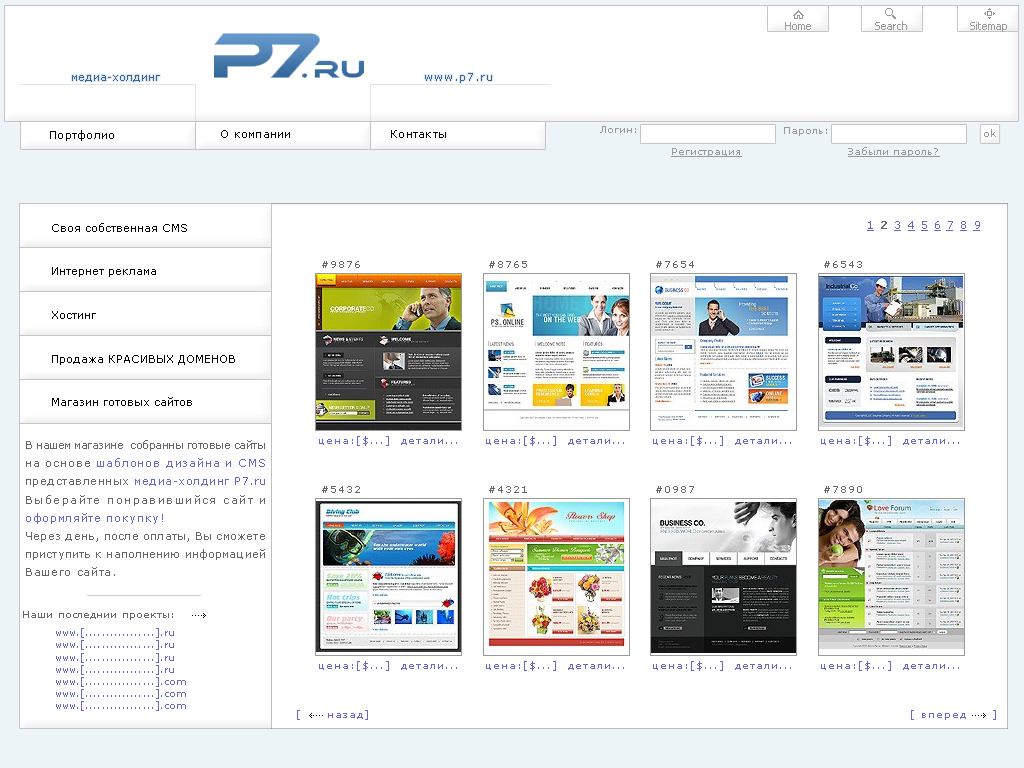Open the Регистрация link
The height and width of the screenshot is (768, 1024).
pos(706,151)
